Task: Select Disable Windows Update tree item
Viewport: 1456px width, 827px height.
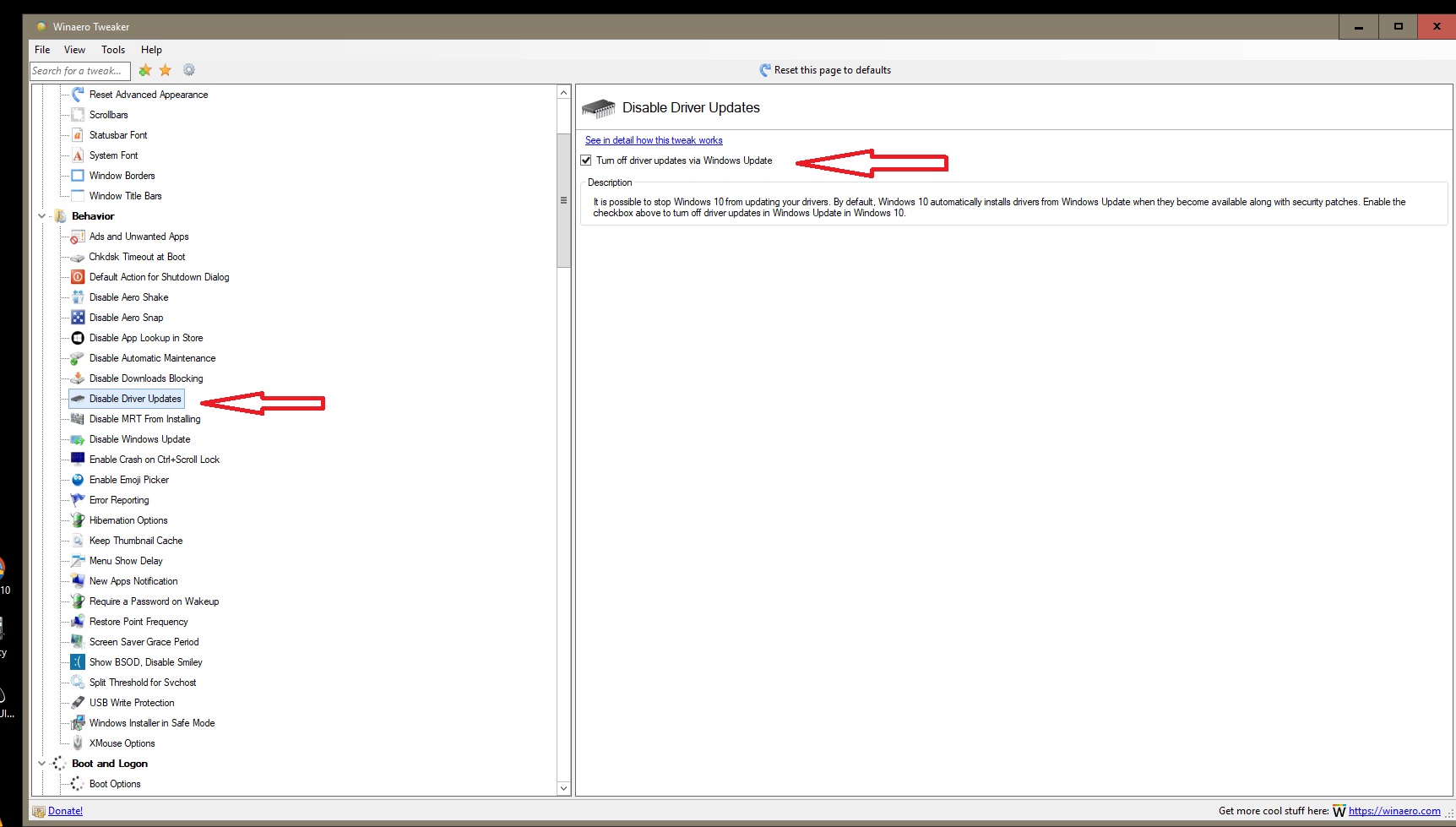Action: tap(139, 439)
